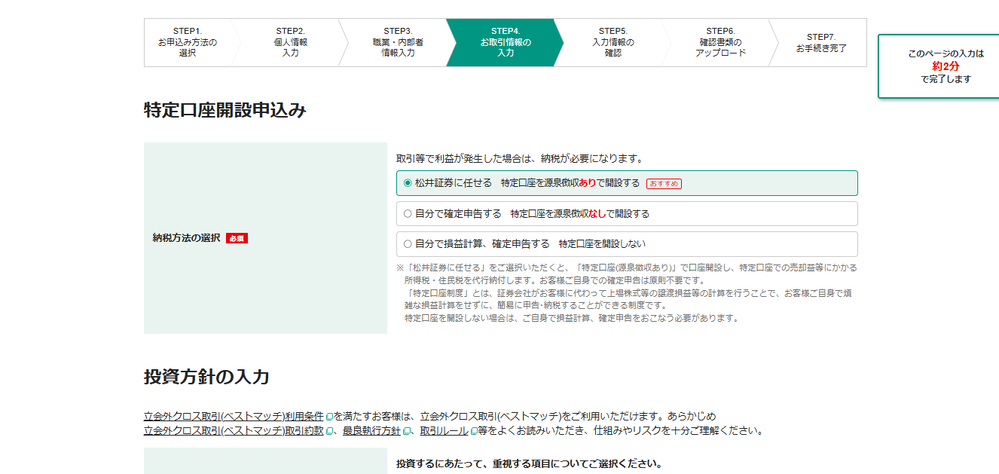Click external-link icon after 最良執行方針
The height and width of the screenshot is (474, 999).
(406, 431)
